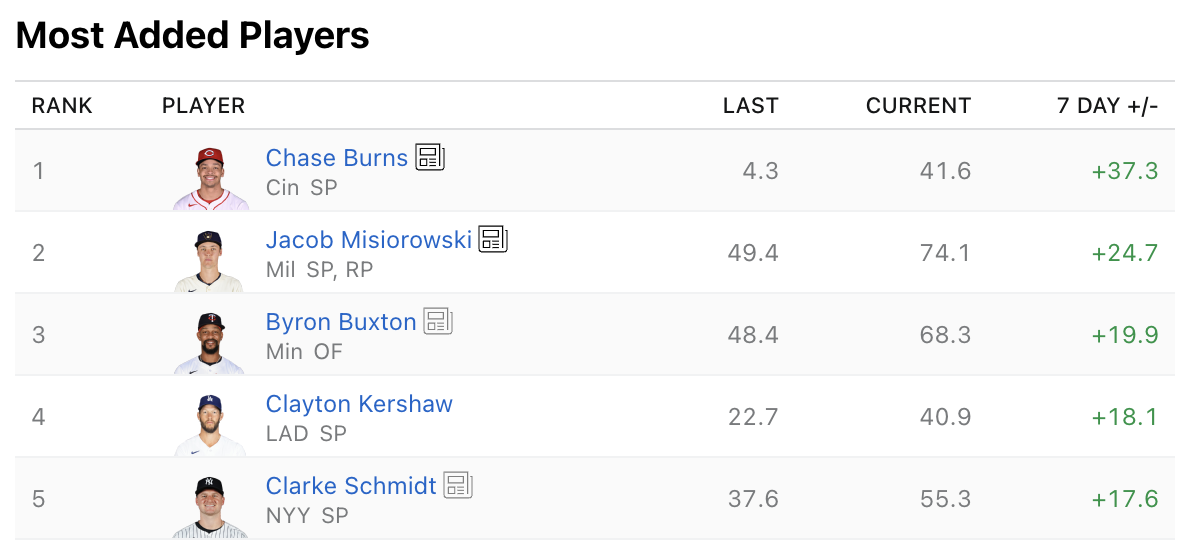Open Jacob Misiorowski's player page
1180x540 pixels.
point(369,240)
